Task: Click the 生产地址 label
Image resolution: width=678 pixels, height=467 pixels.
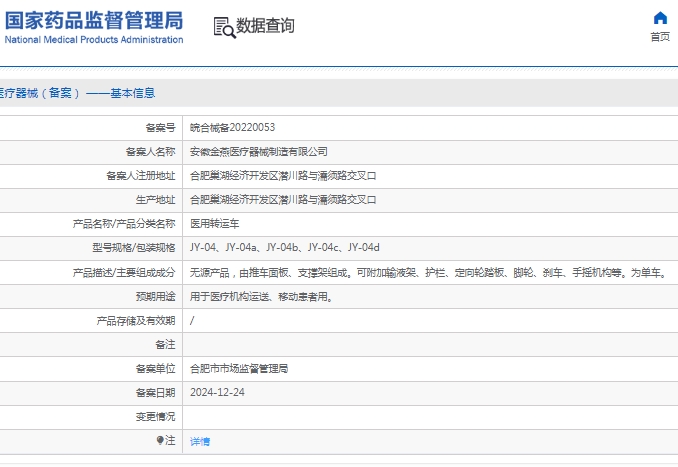Action: pos(155,200)
